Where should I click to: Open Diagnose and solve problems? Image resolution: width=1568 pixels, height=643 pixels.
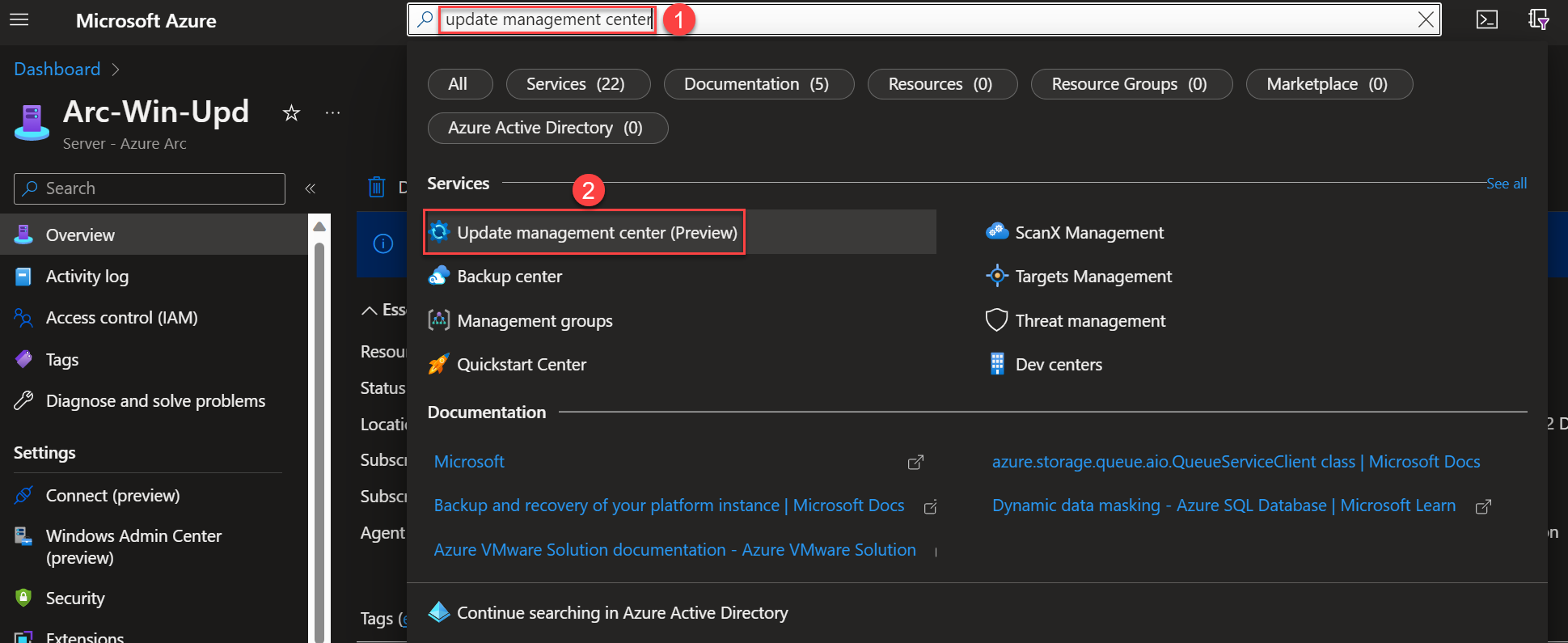click(x=154, y=401)
